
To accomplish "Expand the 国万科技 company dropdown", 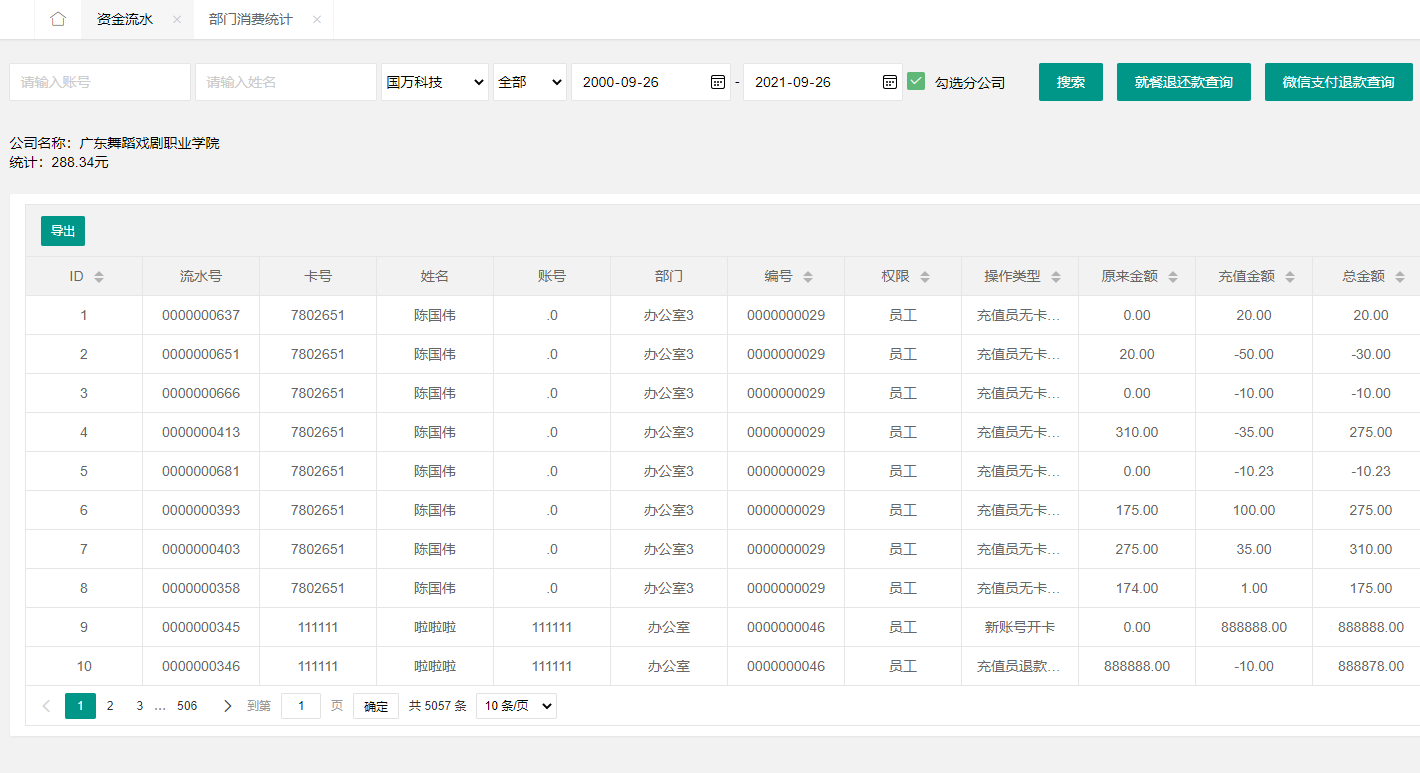I will click(x=435, y=82).
